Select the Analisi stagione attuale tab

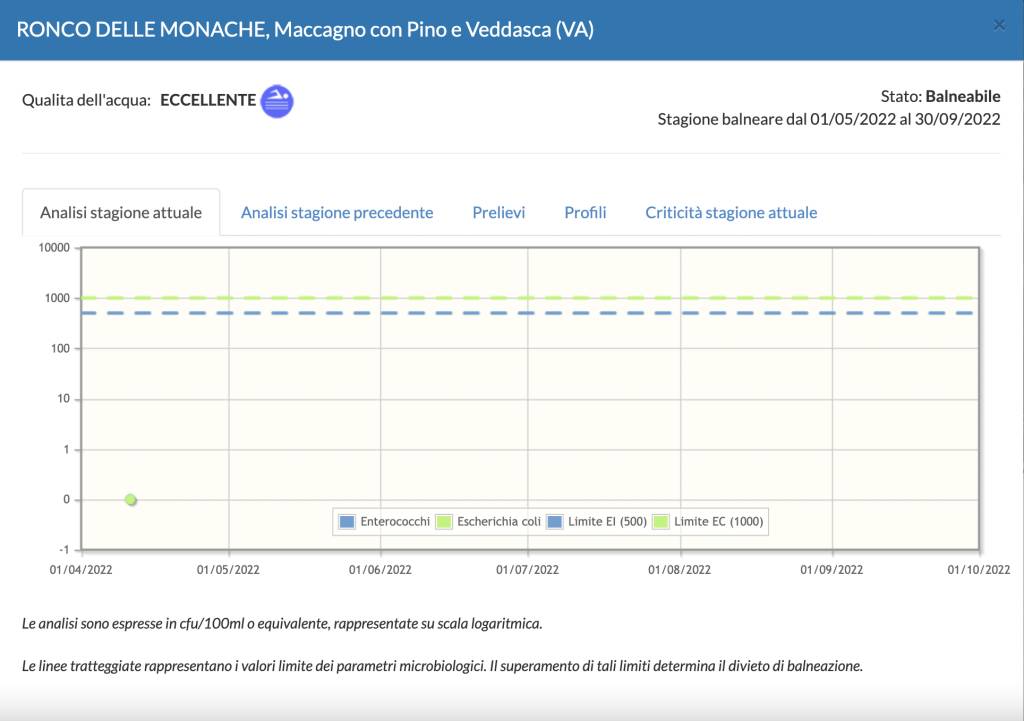(121, 213)
